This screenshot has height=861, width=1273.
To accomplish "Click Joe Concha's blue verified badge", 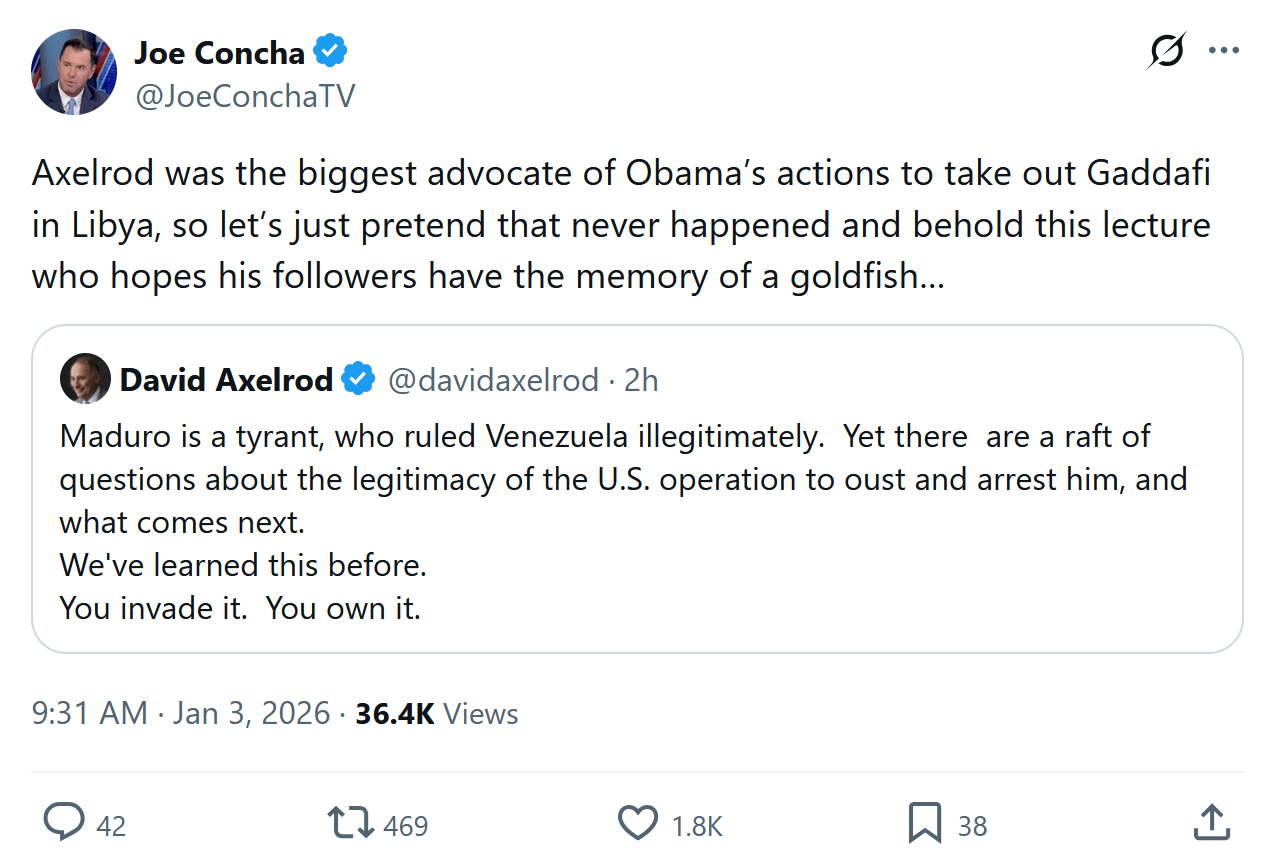I will (331, 50).
